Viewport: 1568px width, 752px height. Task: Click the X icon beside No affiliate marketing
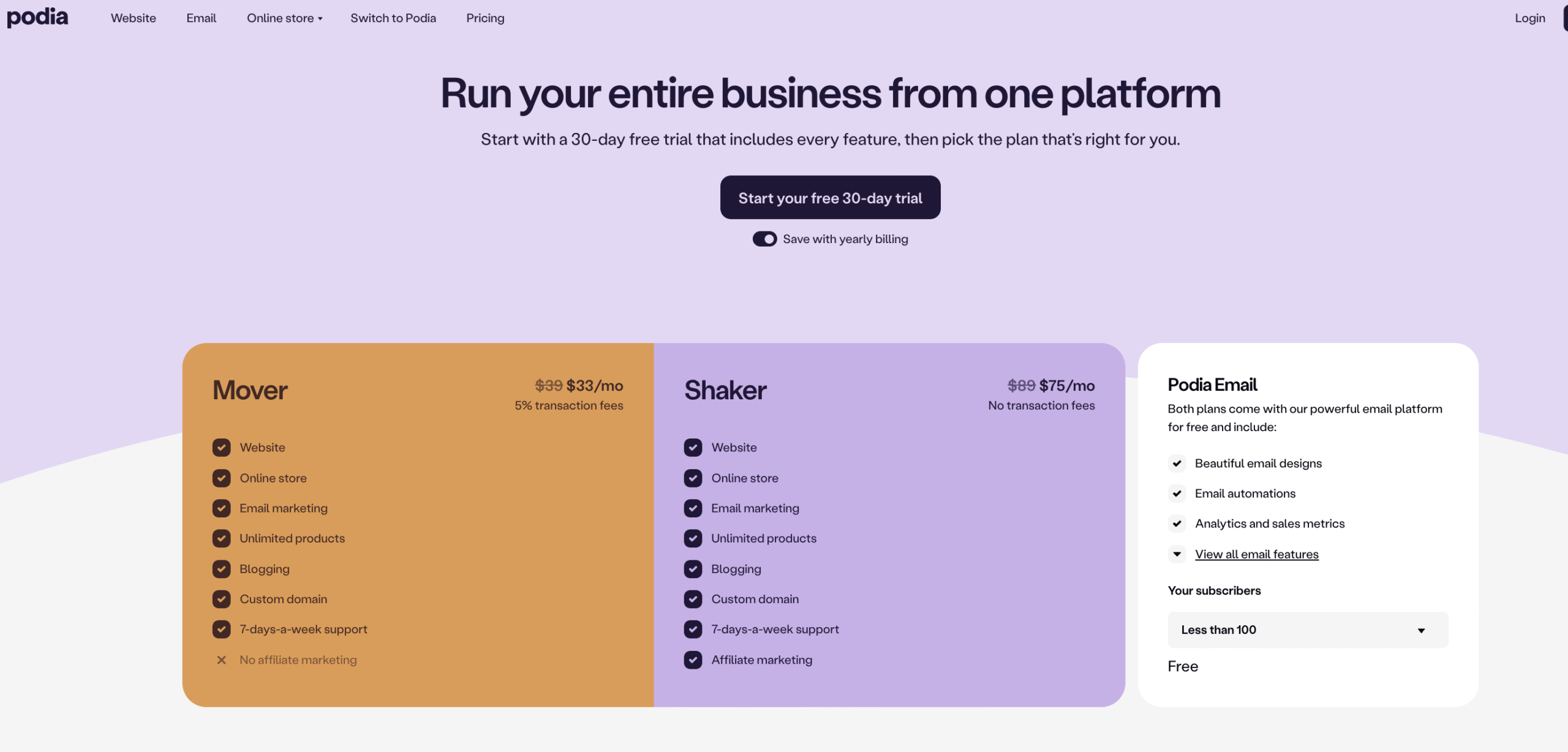pyautogui.click(x=222, y=660)
